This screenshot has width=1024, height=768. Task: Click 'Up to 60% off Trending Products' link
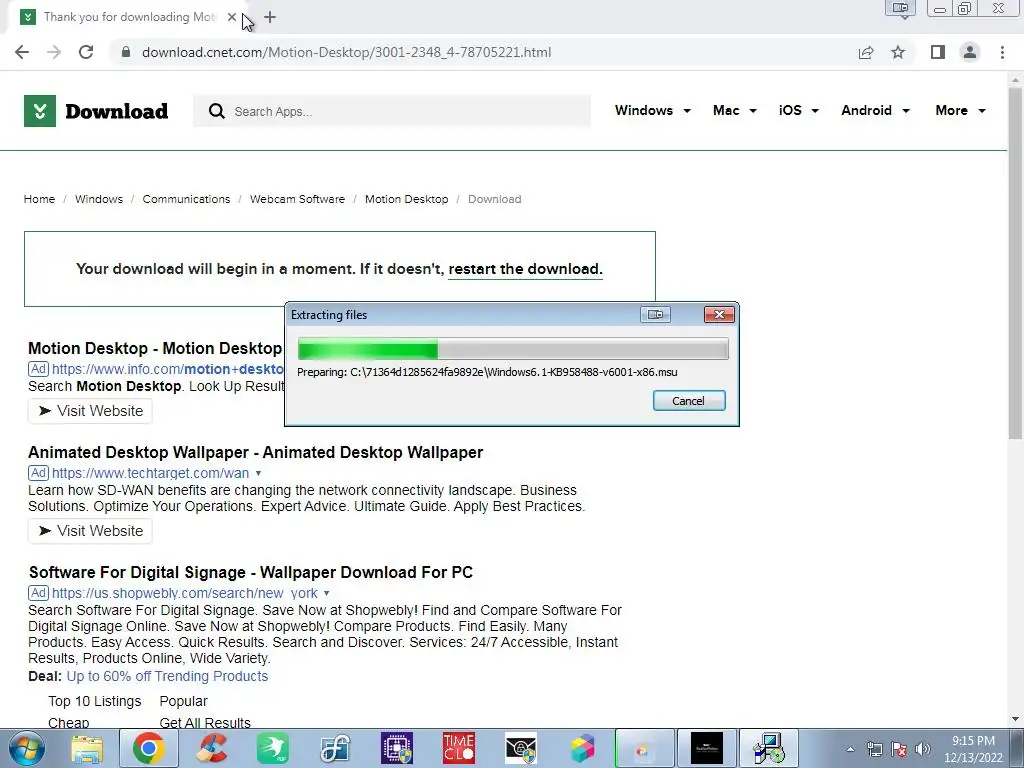(x=167, y=677)
